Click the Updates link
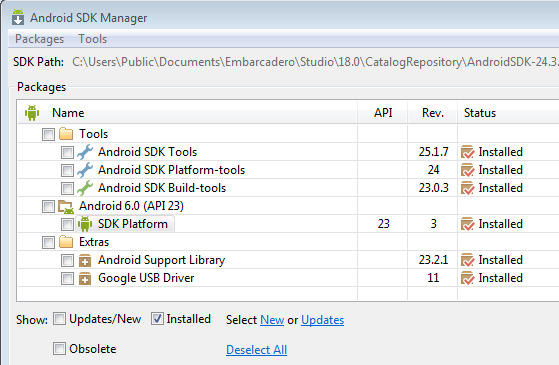The height and width of the screenshot is (365, 559). coord(323,320)
